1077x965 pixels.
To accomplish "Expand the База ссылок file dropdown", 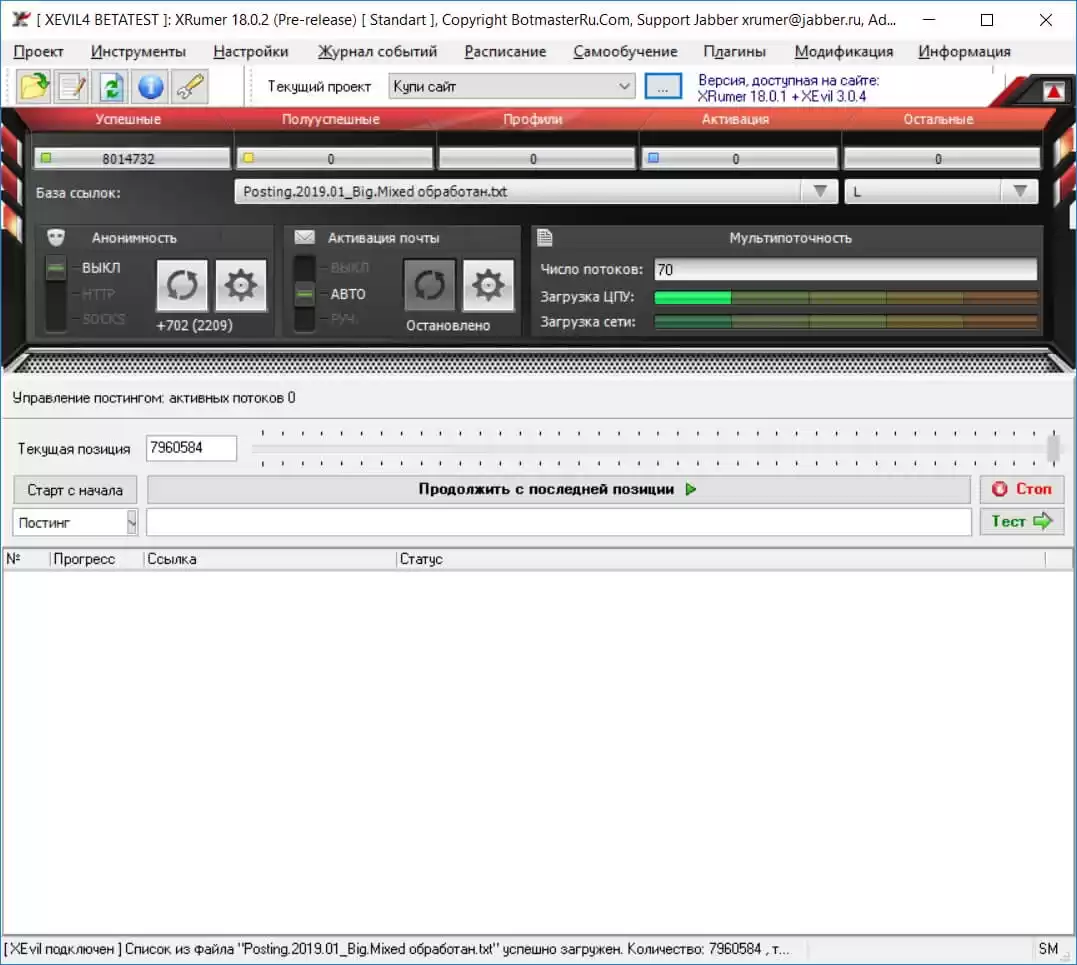I will pyautogui.click(x=819, y=191).
